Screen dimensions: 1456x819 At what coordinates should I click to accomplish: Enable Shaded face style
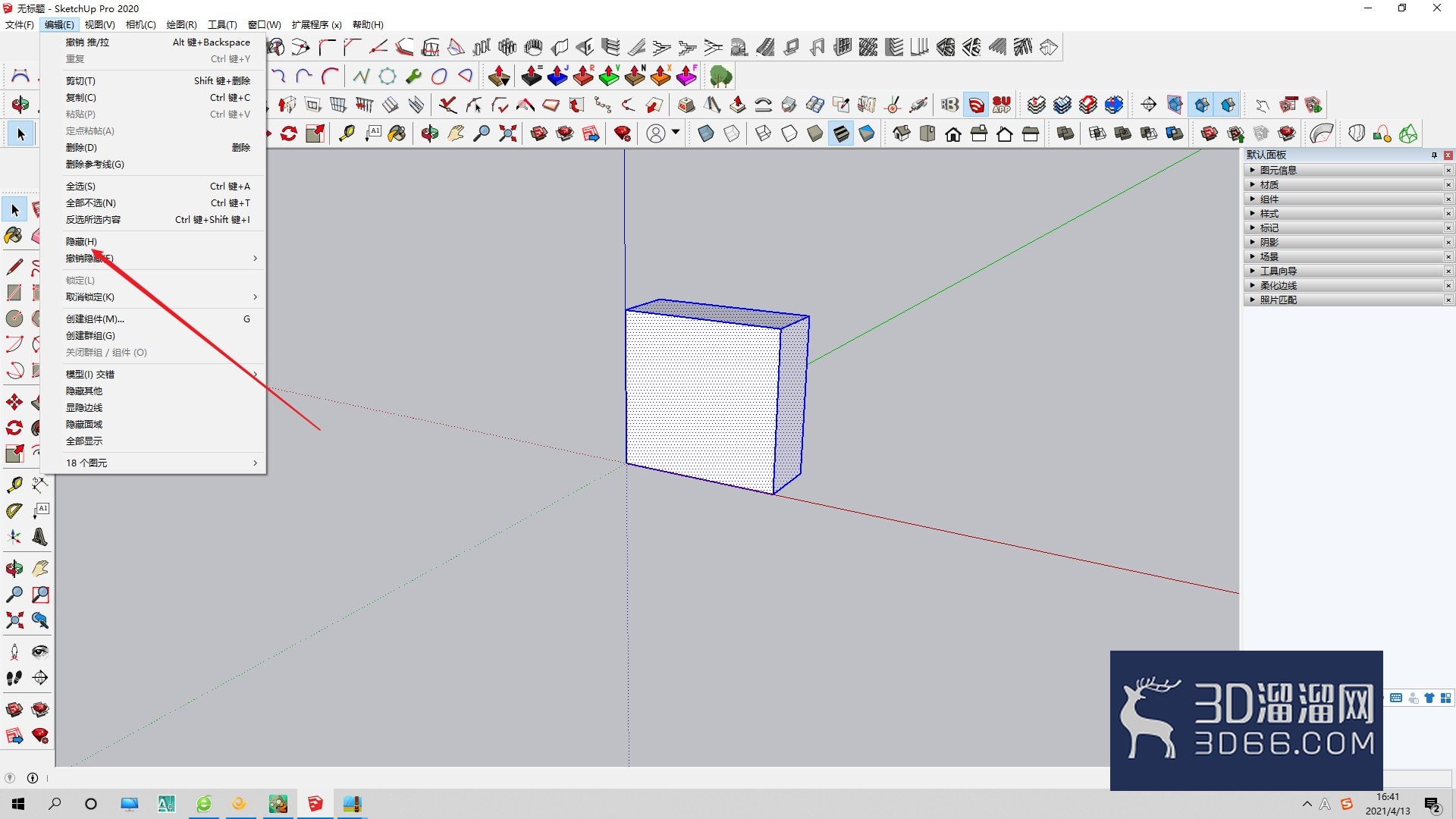(815, 134)
